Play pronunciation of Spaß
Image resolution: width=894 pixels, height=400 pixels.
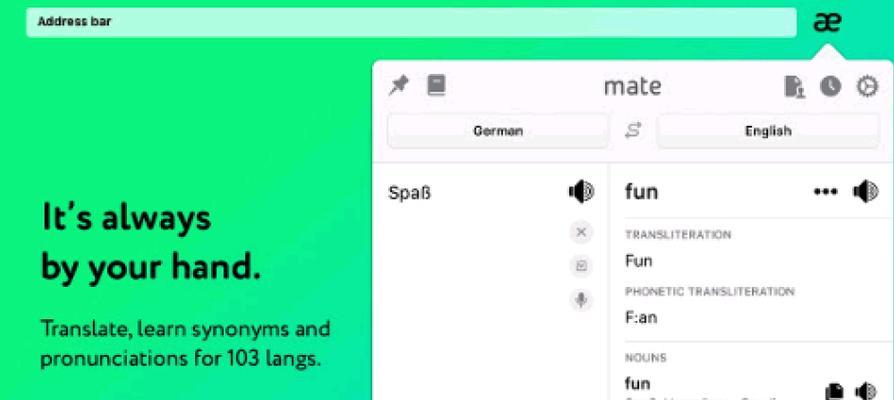(581, 191)
